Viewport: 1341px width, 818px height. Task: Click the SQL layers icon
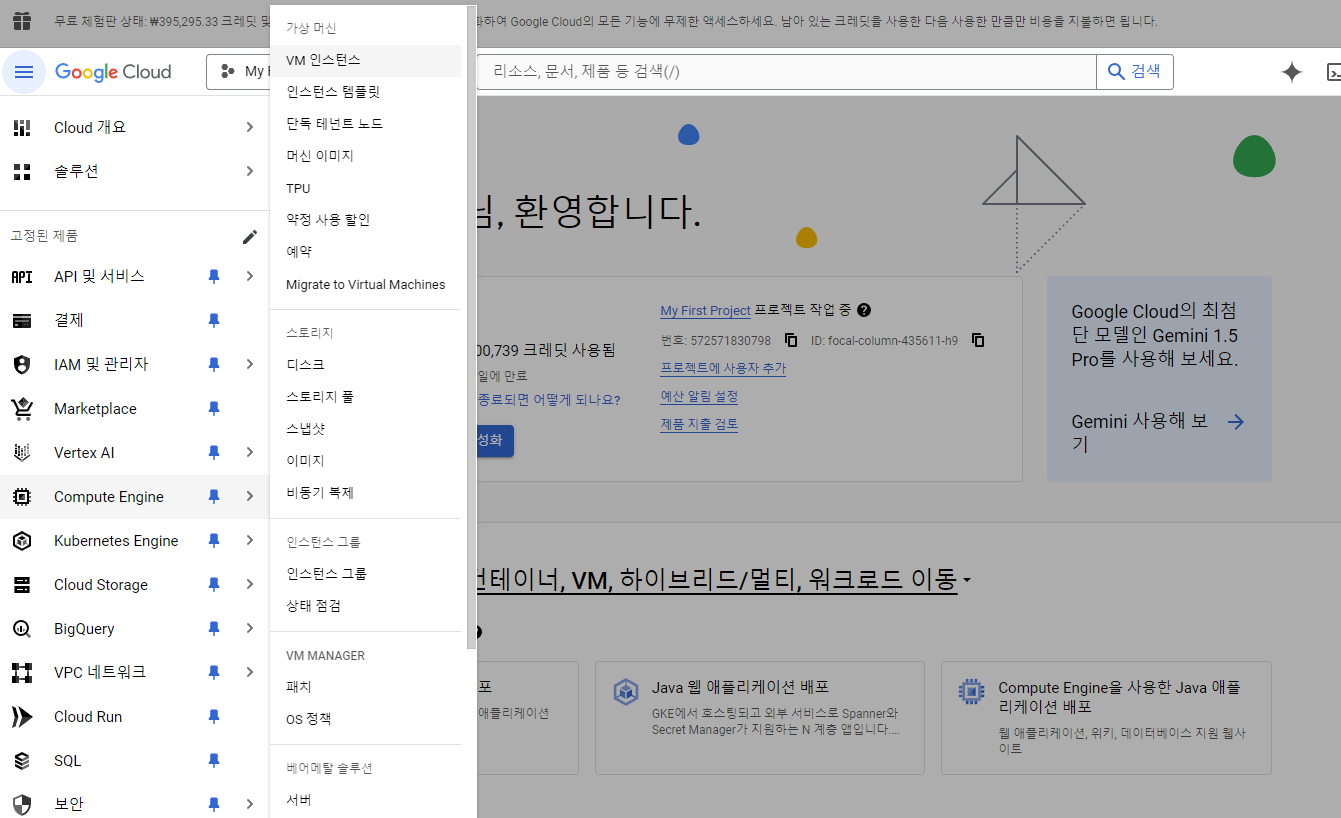(x=22, y=761)
